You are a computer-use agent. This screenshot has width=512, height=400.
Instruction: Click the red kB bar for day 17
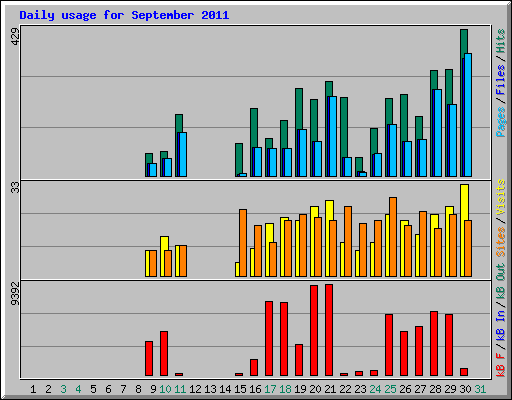pyautogui.click(x=269, y=338)
